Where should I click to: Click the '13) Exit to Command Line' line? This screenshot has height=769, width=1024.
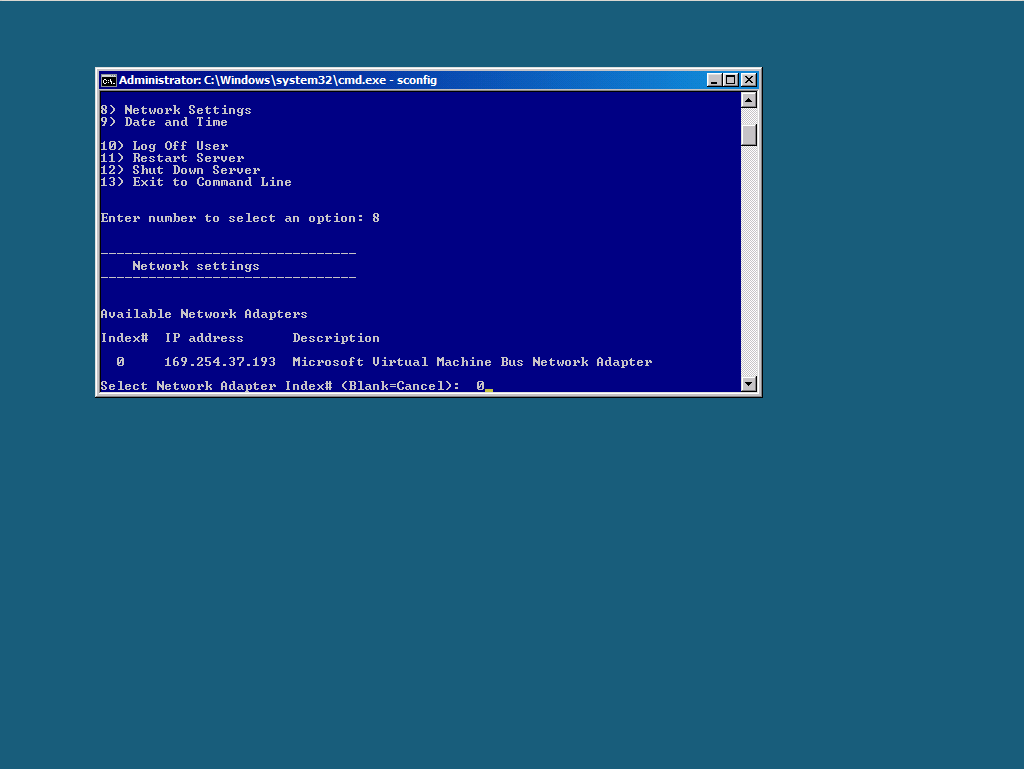[x=197, y=182]
